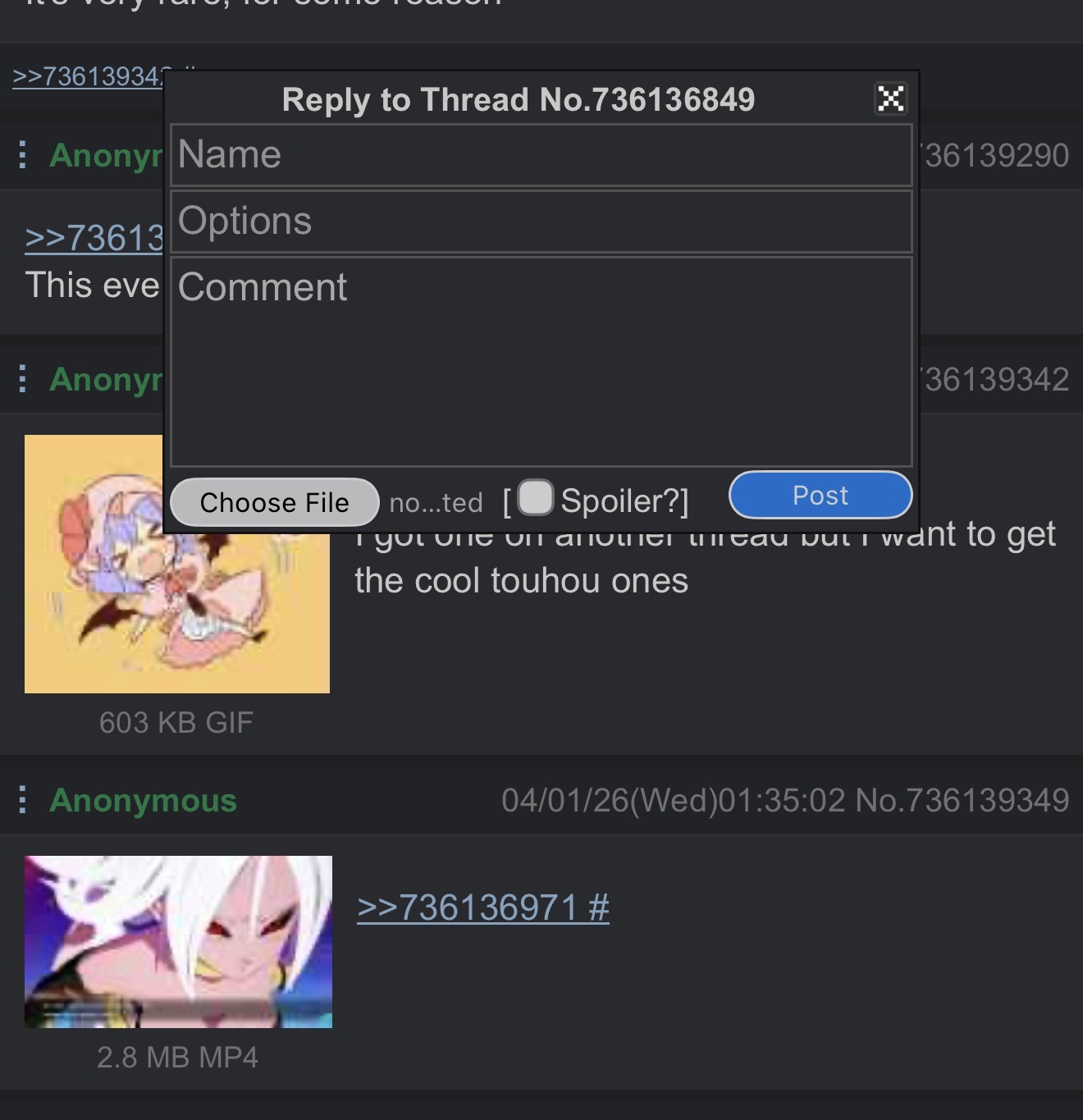Image resolution: width=1083 pixels, height=1120 pixels.
Task: Open three-dot menu for post 736139342
Action: 23,378
